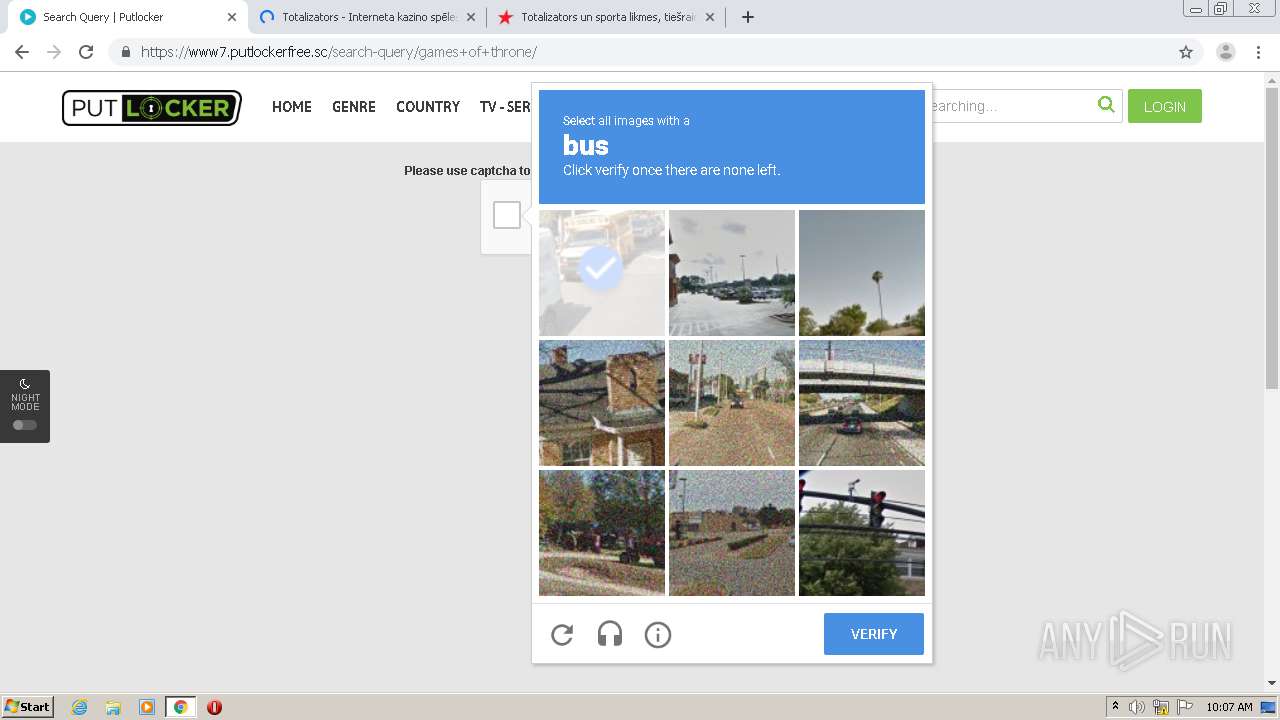
Task: Tick the reCAPTCHA checkbox
Action: [x=507, y=215]
